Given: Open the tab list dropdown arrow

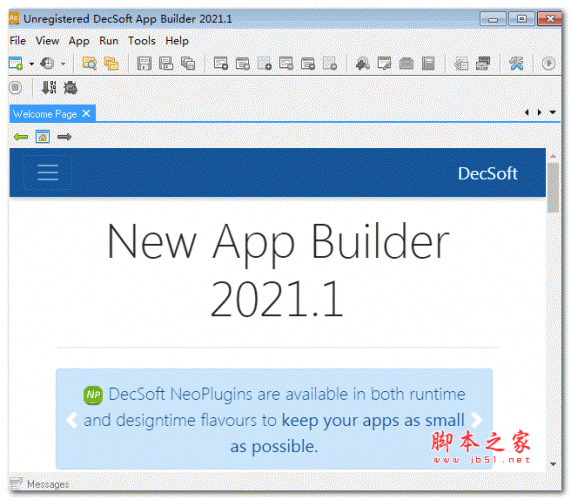Looking at the screenshot, I should coord(552,112).
